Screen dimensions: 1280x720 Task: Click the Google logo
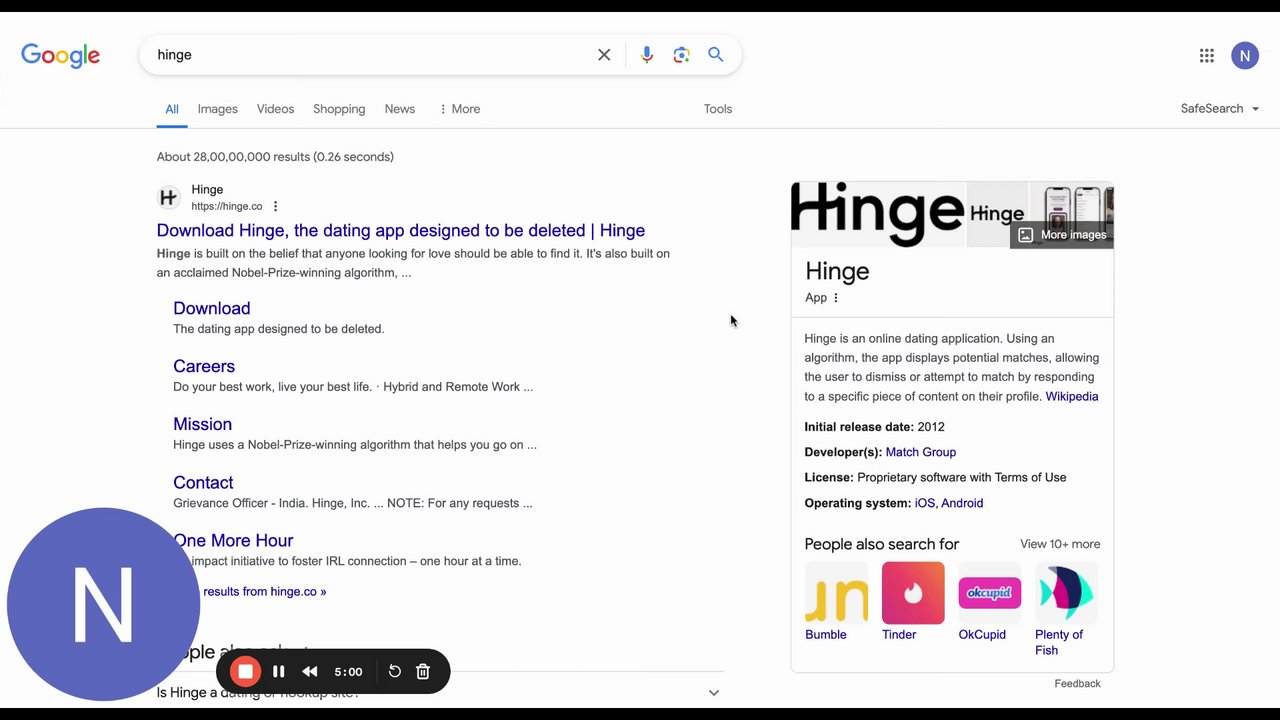[60, 55]
